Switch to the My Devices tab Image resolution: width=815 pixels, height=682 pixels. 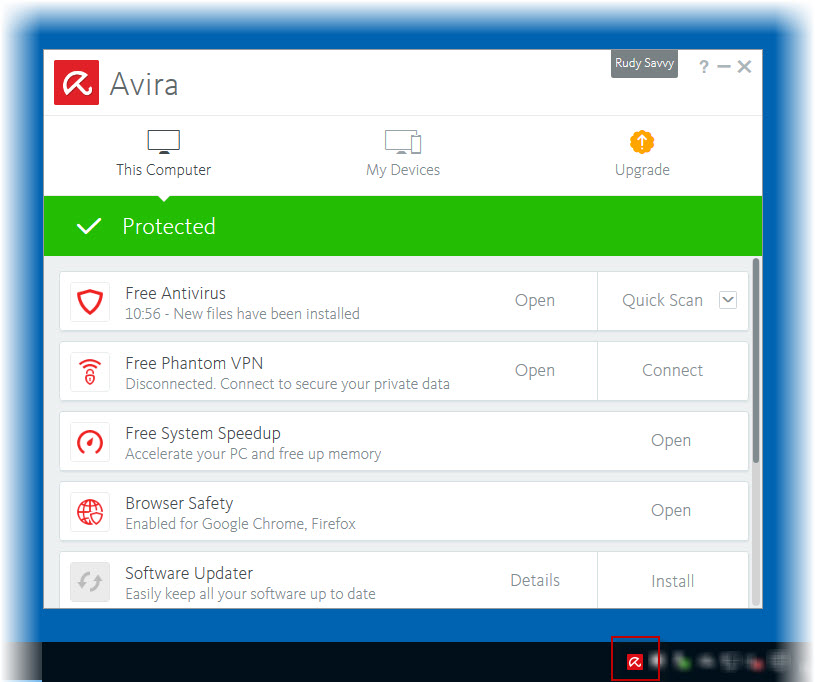click(x=403, y=154)
